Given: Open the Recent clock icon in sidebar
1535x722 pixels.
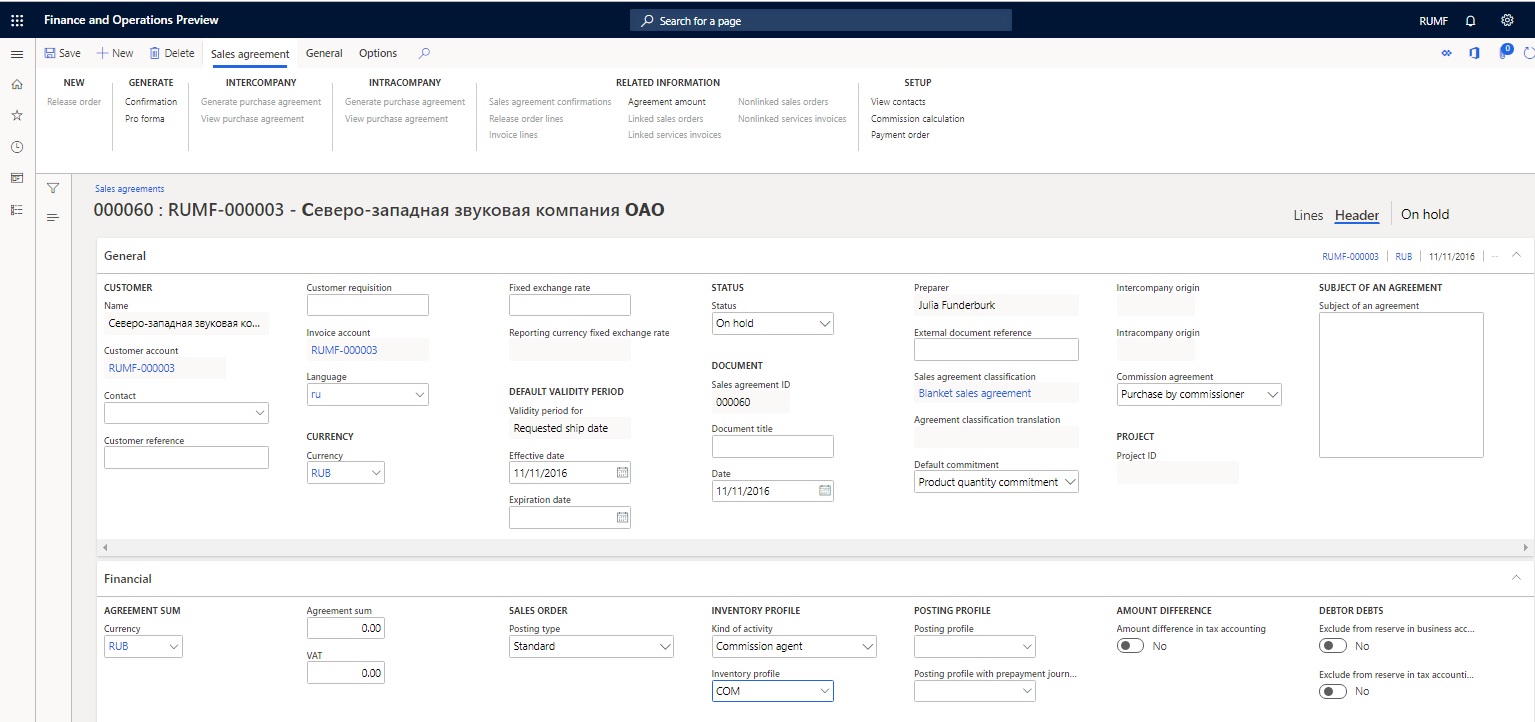Looking at the screenshot, I should (x=16, y=147).
